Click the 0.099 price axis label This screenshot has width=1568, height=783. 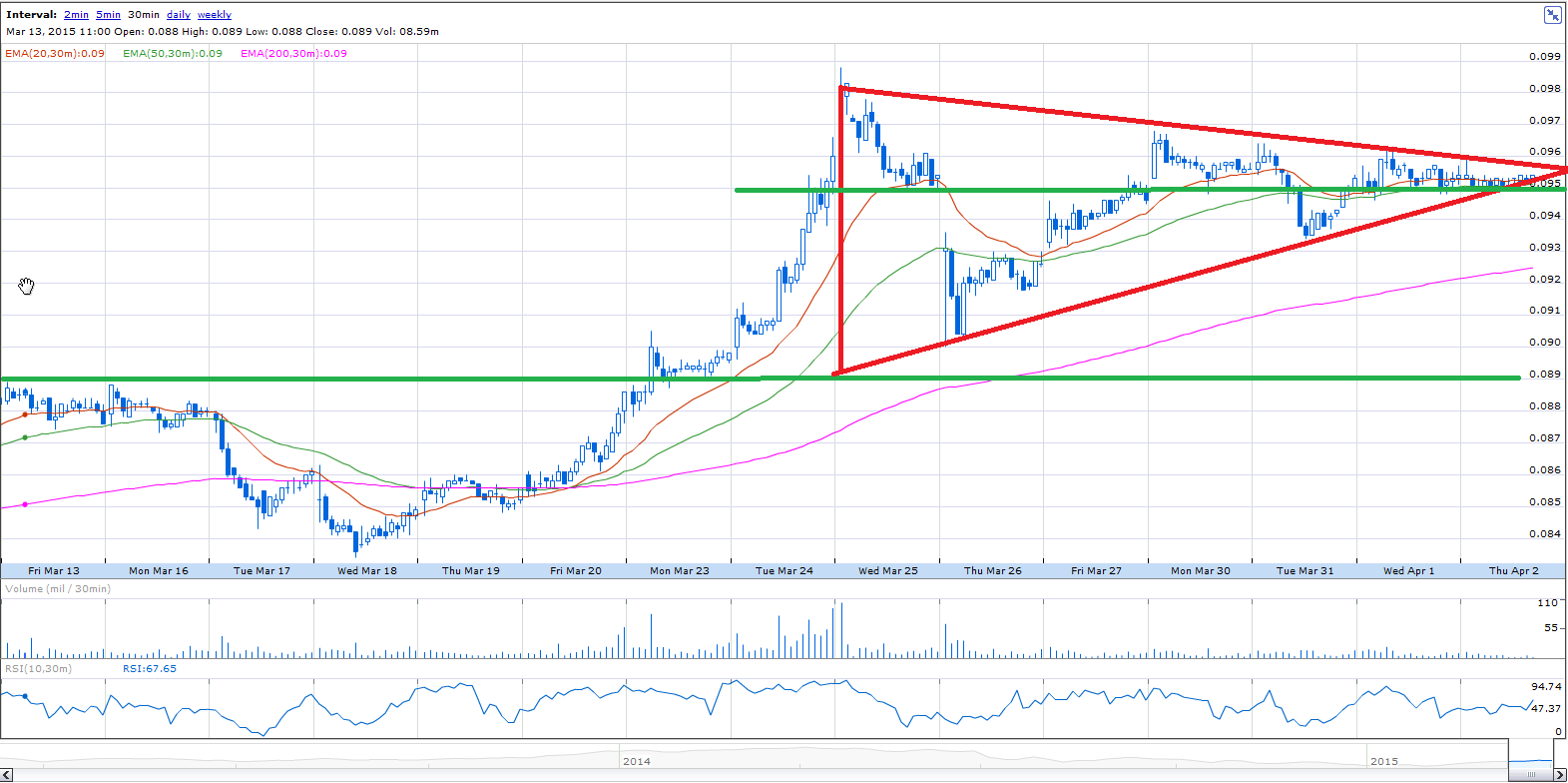pyautogui.click(x=1545, y=57)
